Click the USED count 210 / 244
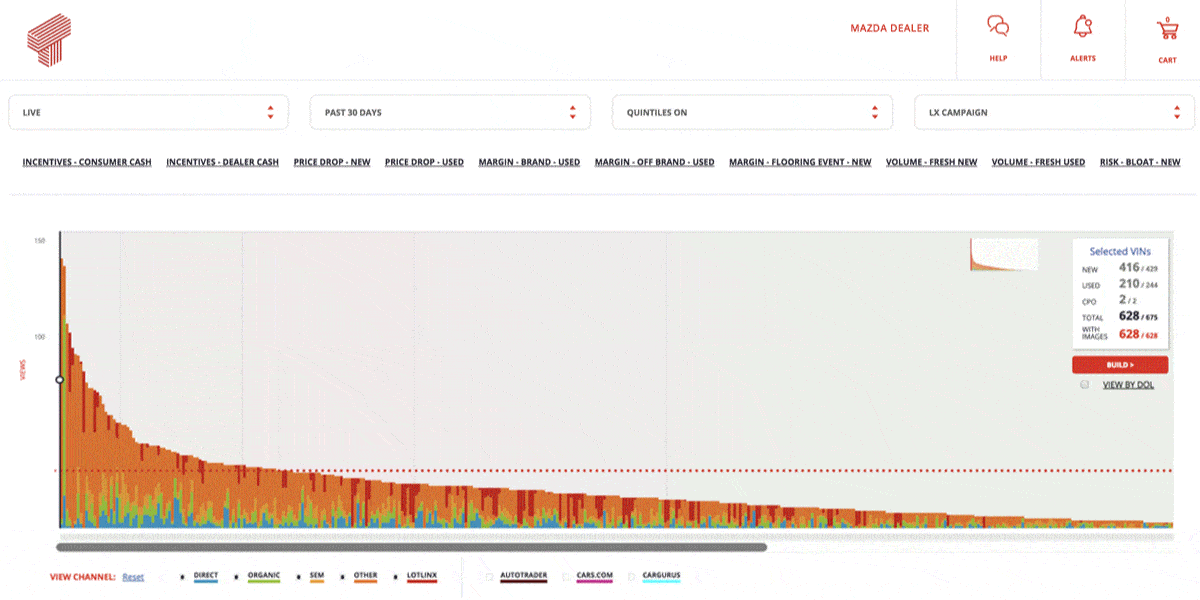Image resolution: width=1200 pixels, height=600 pixels. pos(1138,284)
